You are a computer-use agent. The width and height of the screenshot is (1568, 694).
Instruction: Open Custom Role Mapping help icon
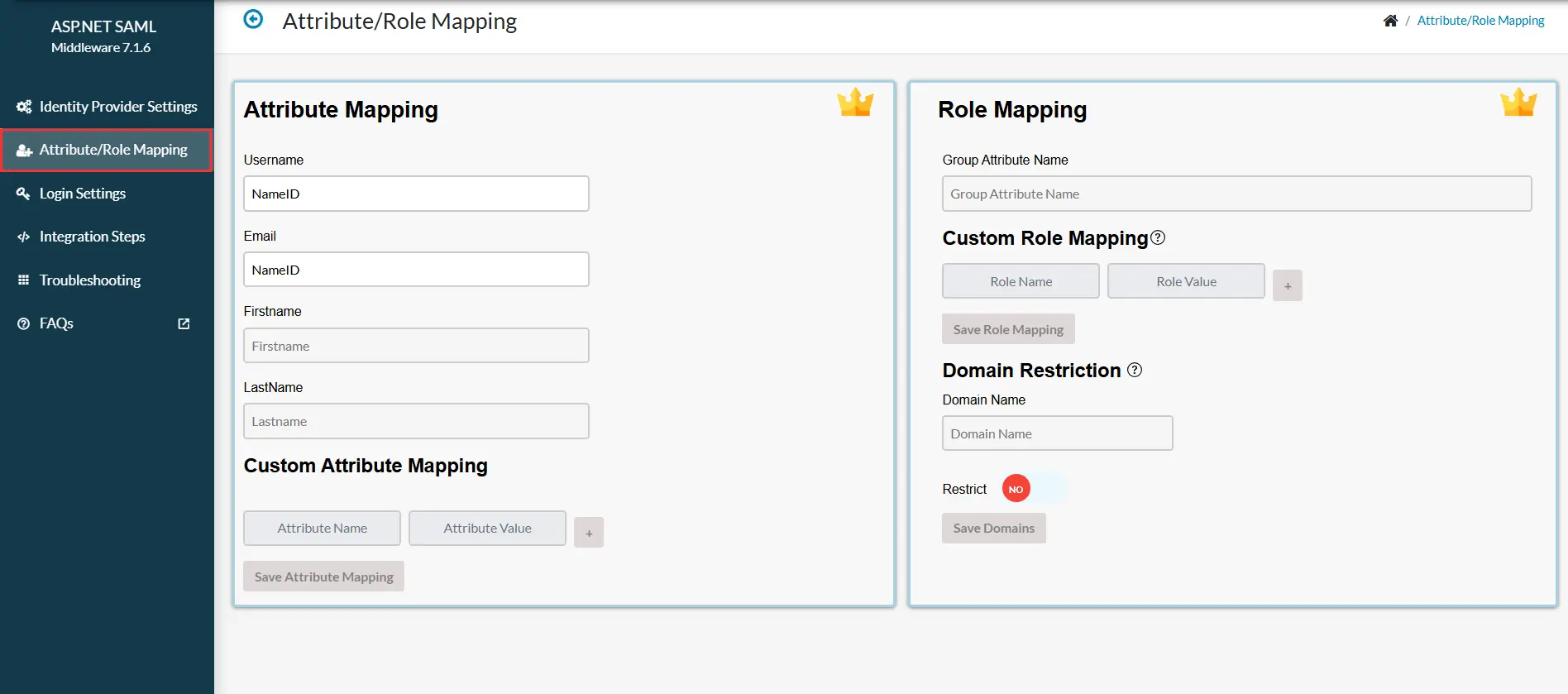tap(1158, 237)
